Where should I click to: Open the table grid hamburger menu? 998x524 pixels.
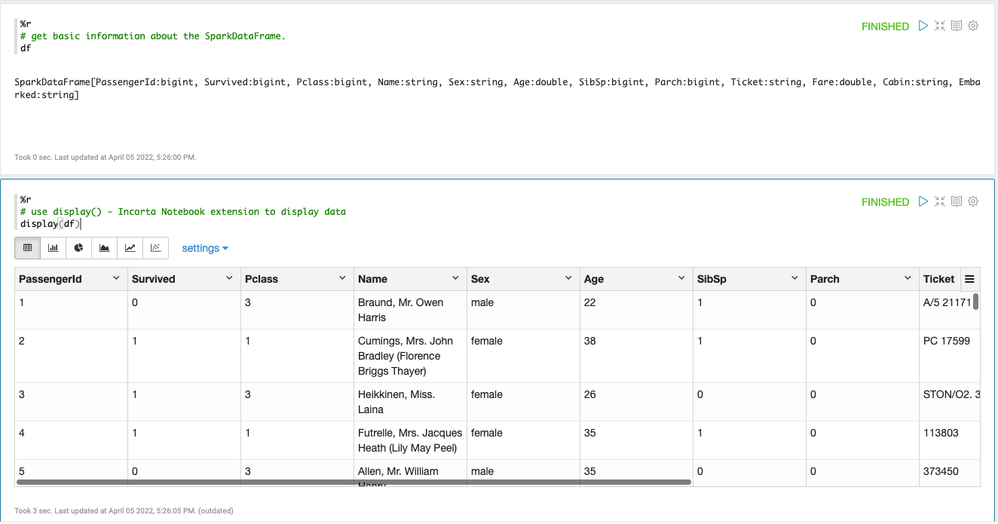pyautogui.click(x=969, y=279)
